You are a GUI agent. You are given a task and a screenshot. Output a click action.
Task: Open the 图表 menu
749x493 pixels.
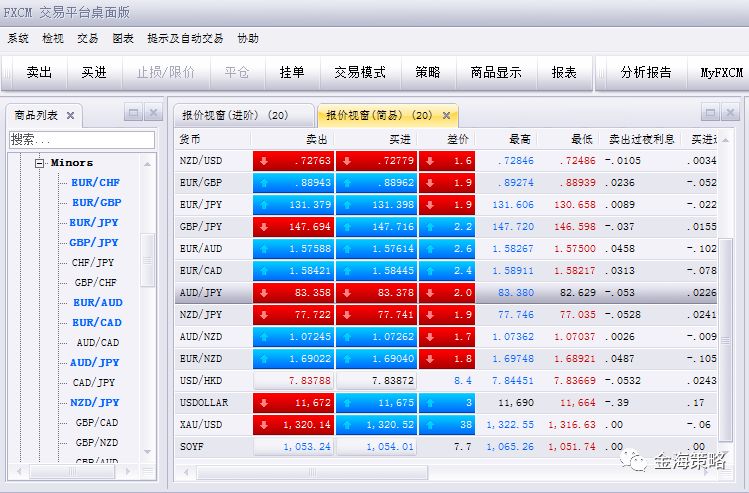click(x=123, y=38)
